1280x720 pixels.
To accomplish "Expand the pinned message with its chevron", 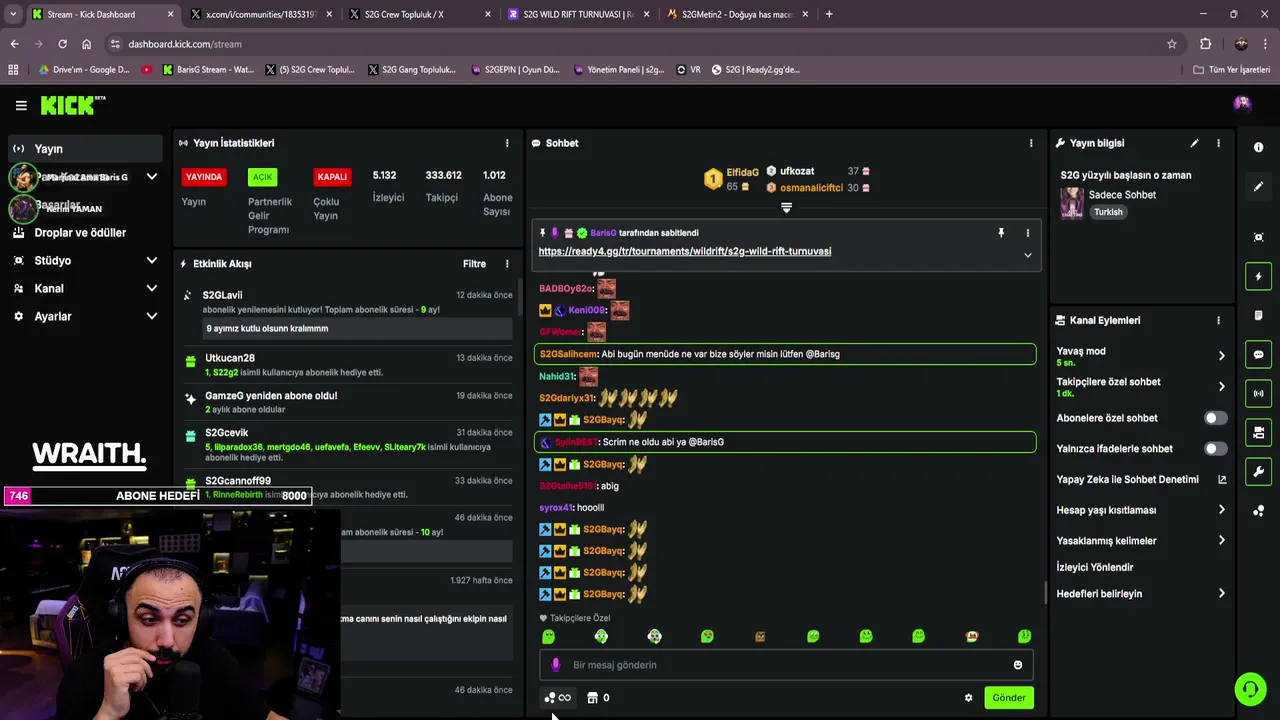I will point(1027,255).
